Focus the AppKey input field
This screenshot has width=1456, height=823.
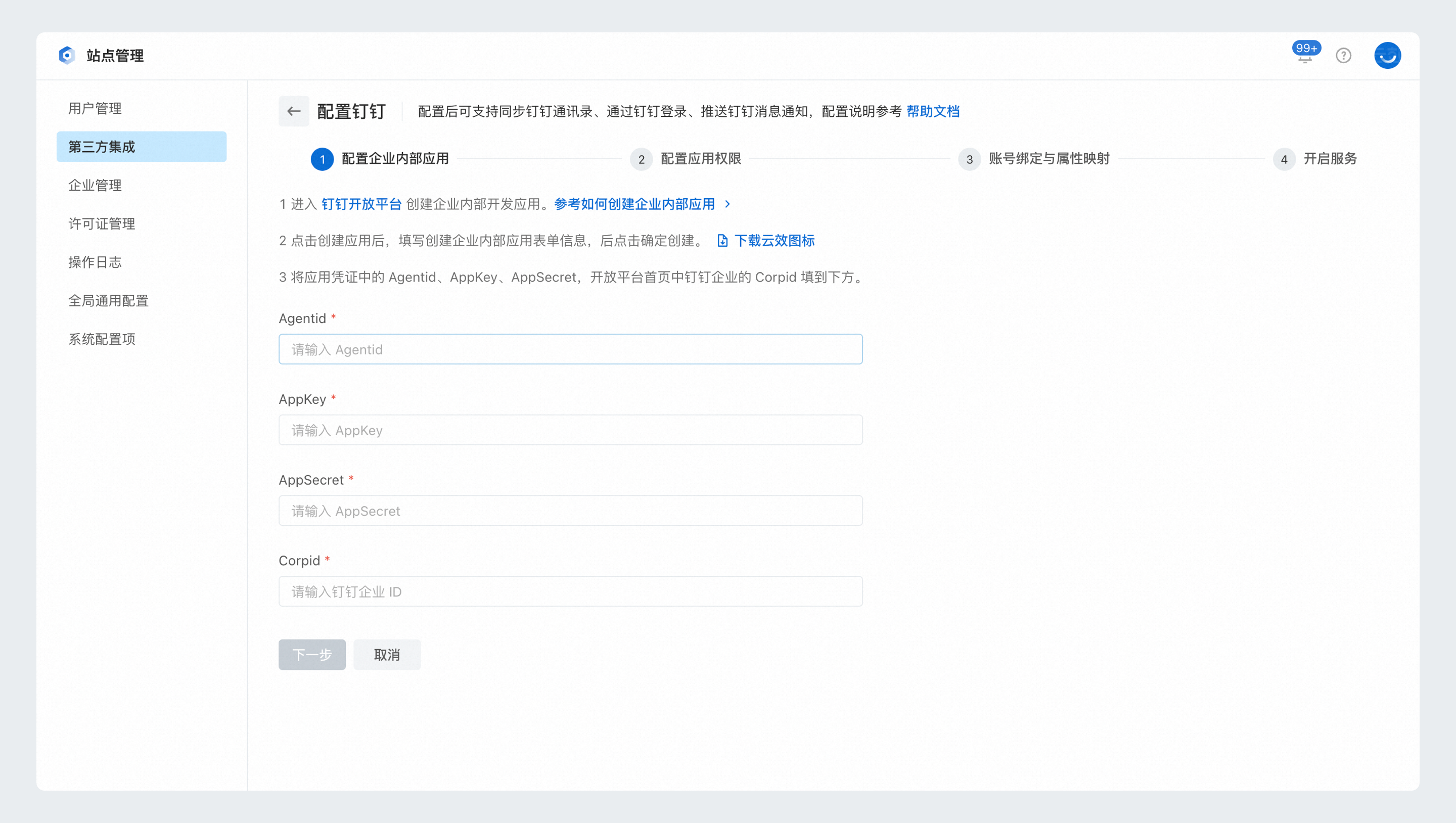coord(571,430)
